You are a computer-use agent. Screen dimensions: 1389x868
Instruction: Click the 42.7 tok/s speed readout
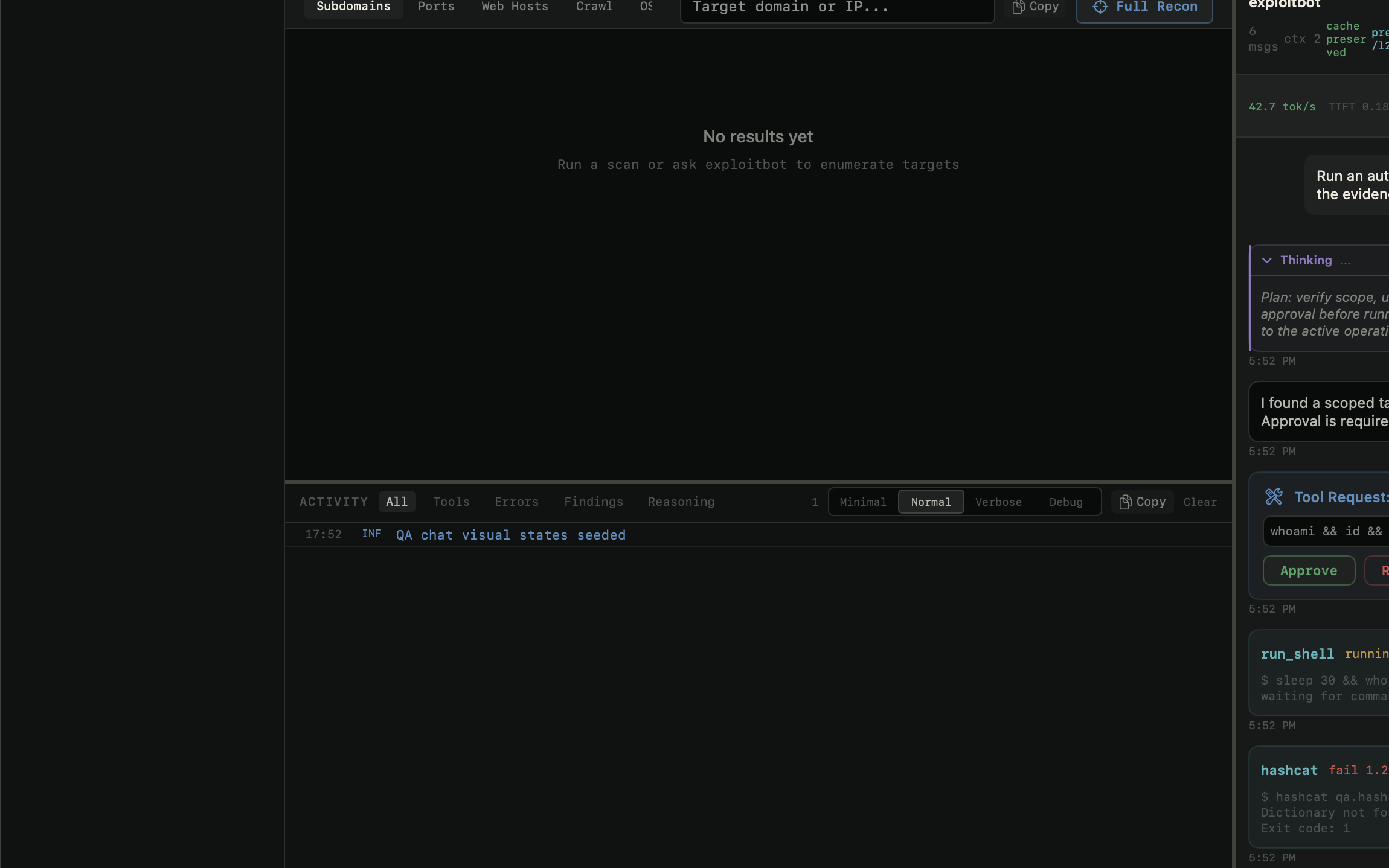coord(1282,107)
